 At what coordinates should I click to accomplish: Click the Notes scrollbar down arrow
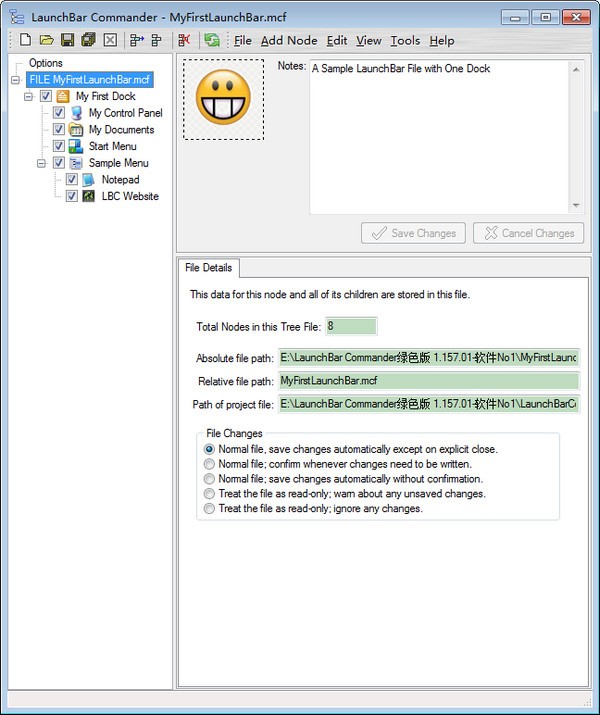pos(575,206)
